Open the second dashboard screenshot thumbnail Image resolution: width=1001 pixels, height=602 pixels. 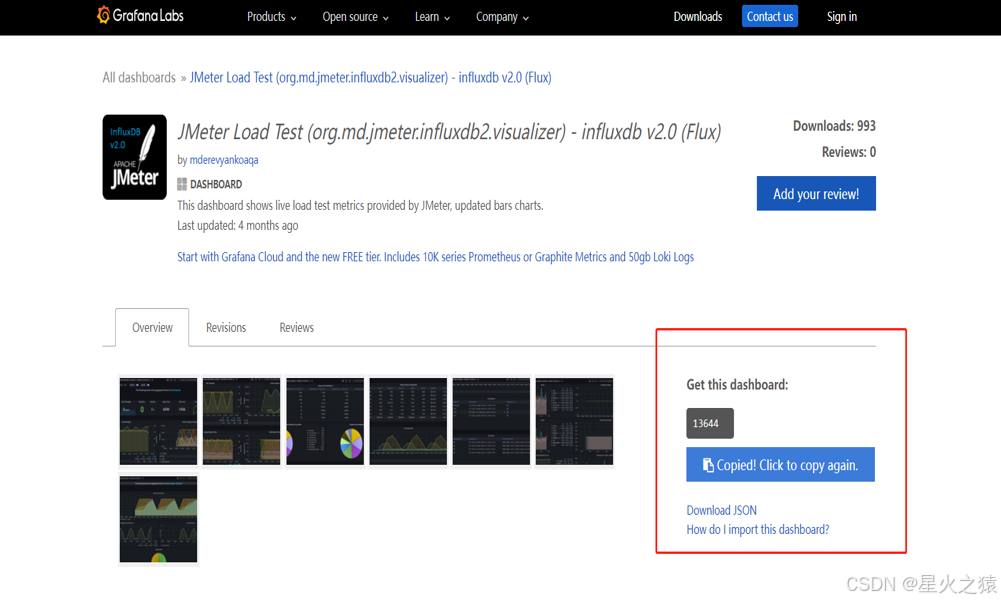pyautogui.click(x=241, y=421)
